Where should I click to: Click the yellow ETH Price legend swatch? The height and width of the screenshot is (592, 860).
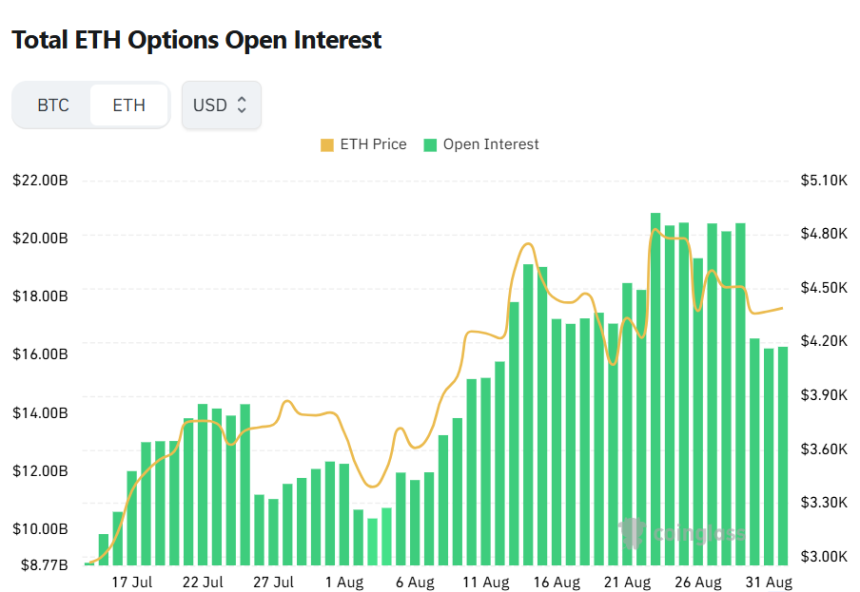click(327, 145)
